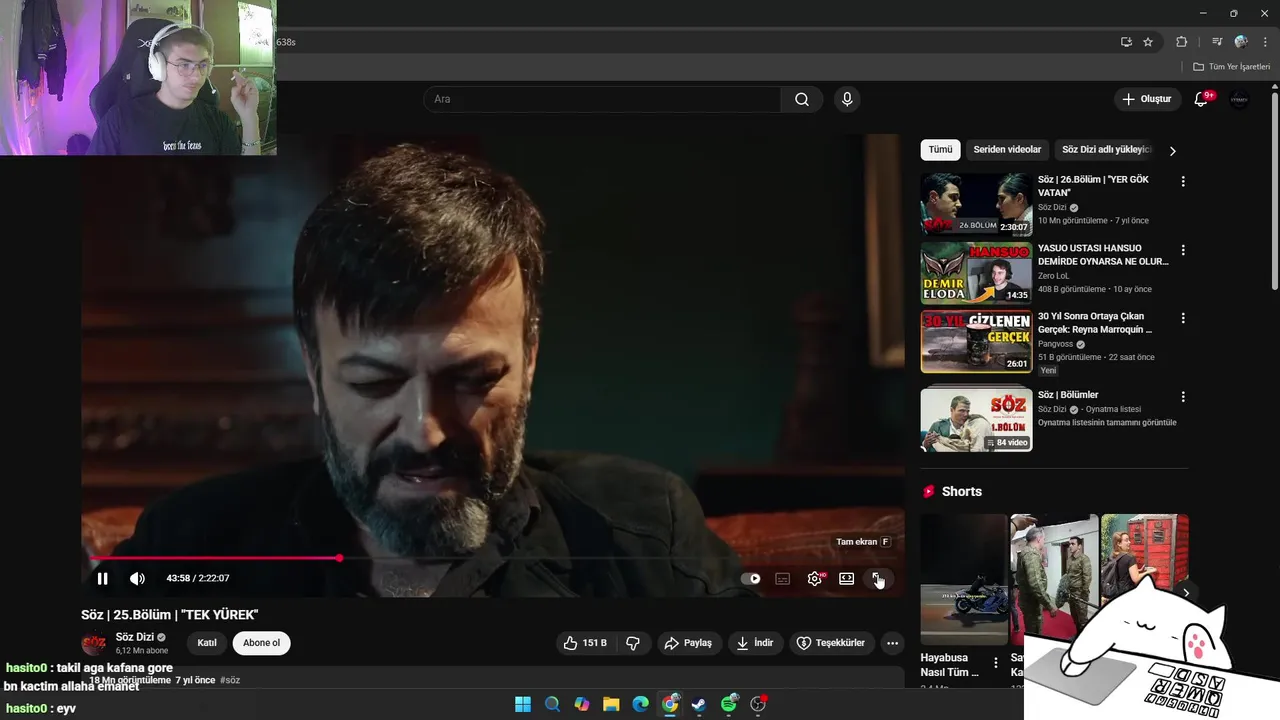Click video title Söz 25.Bölüm TEK YÜREK
The width and height of the screenshot is (1280, 720).
click(x=169, y=615)
